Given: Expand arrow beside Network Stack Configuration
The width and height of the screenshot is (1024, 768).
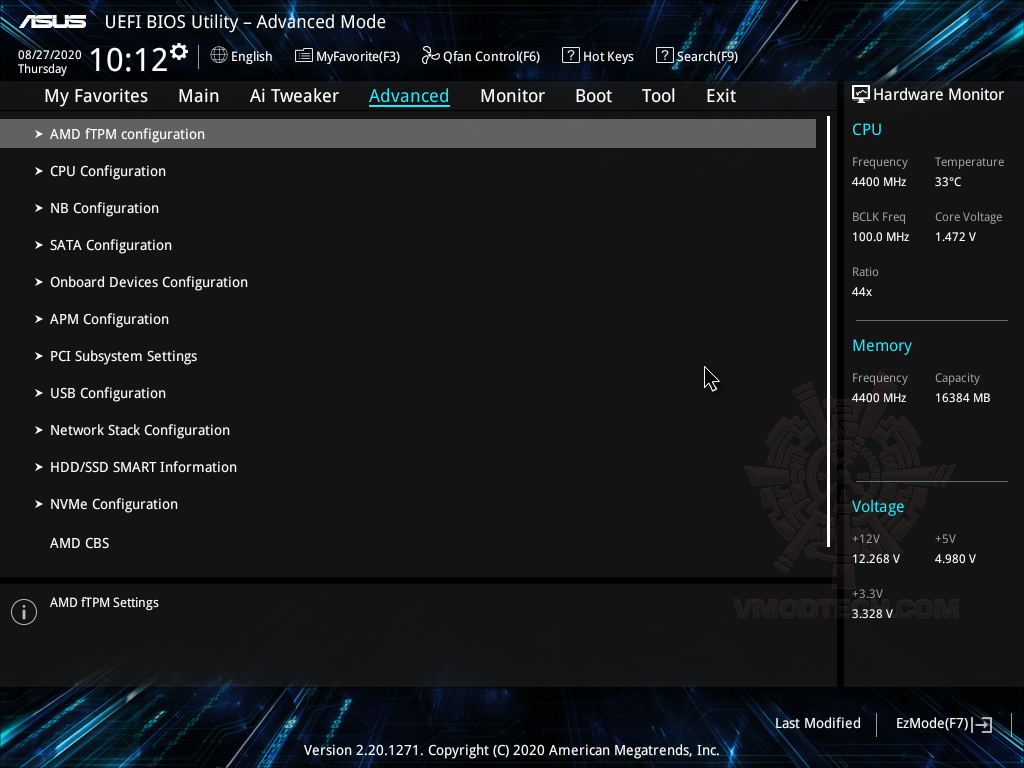Looking at the screenshot, I should pyautogui.click(x=39, y=430).
